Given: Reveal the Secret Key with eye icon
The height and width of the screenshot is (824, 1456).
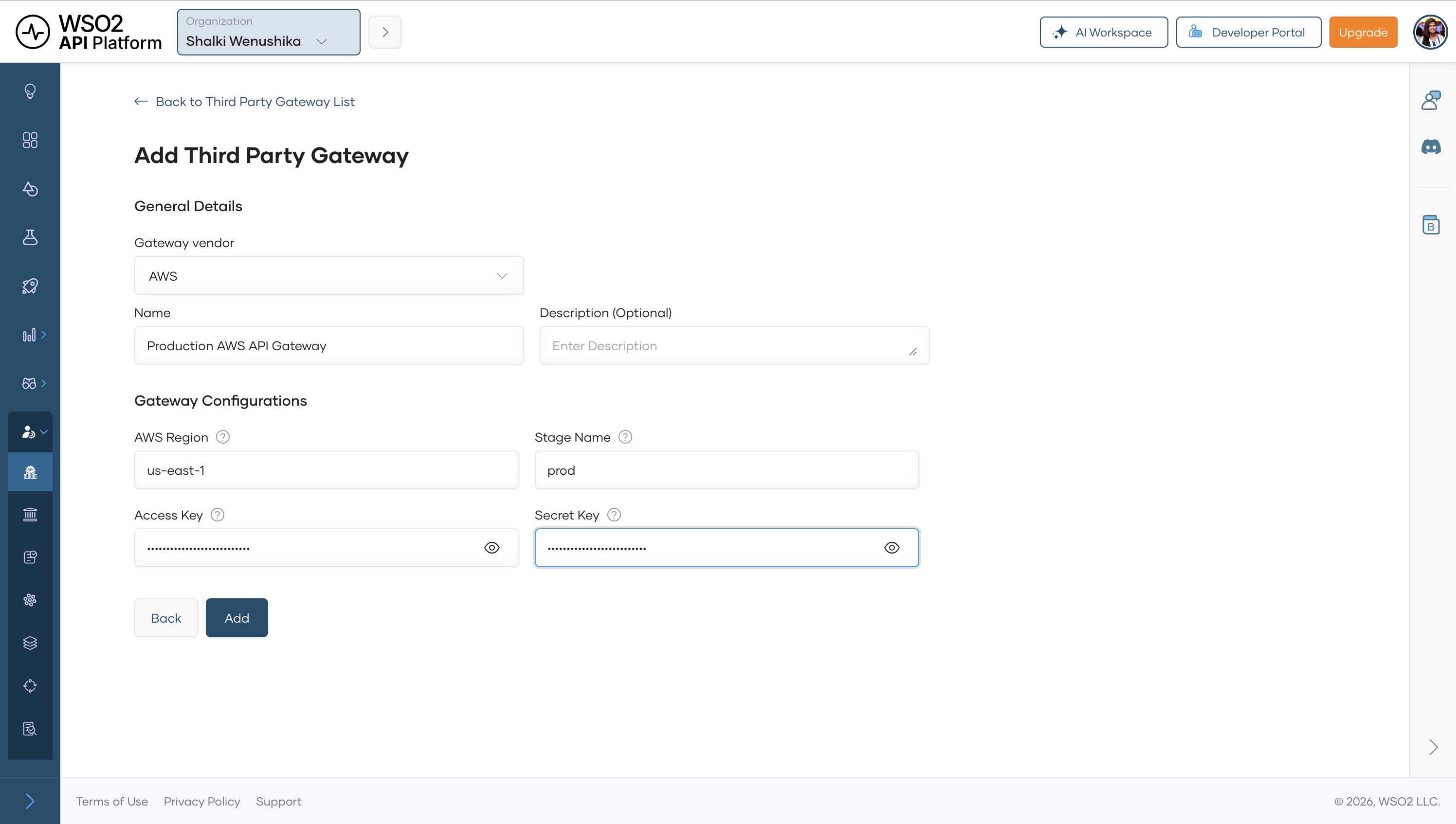Looking at the screenshot, I should click(892, 547).
